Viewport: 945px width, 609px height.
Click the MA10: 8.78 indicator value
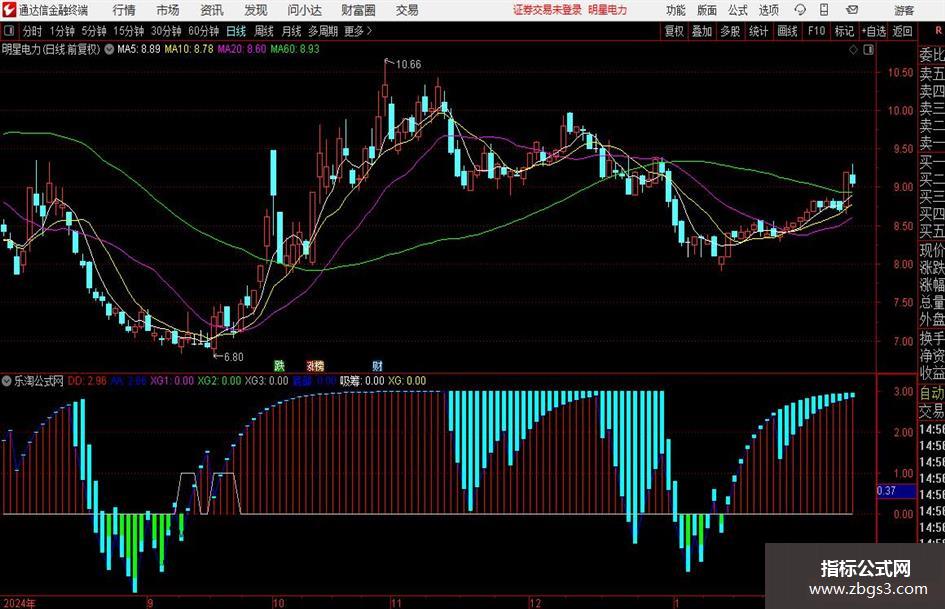pyautogui.click(x=189, y=49)
